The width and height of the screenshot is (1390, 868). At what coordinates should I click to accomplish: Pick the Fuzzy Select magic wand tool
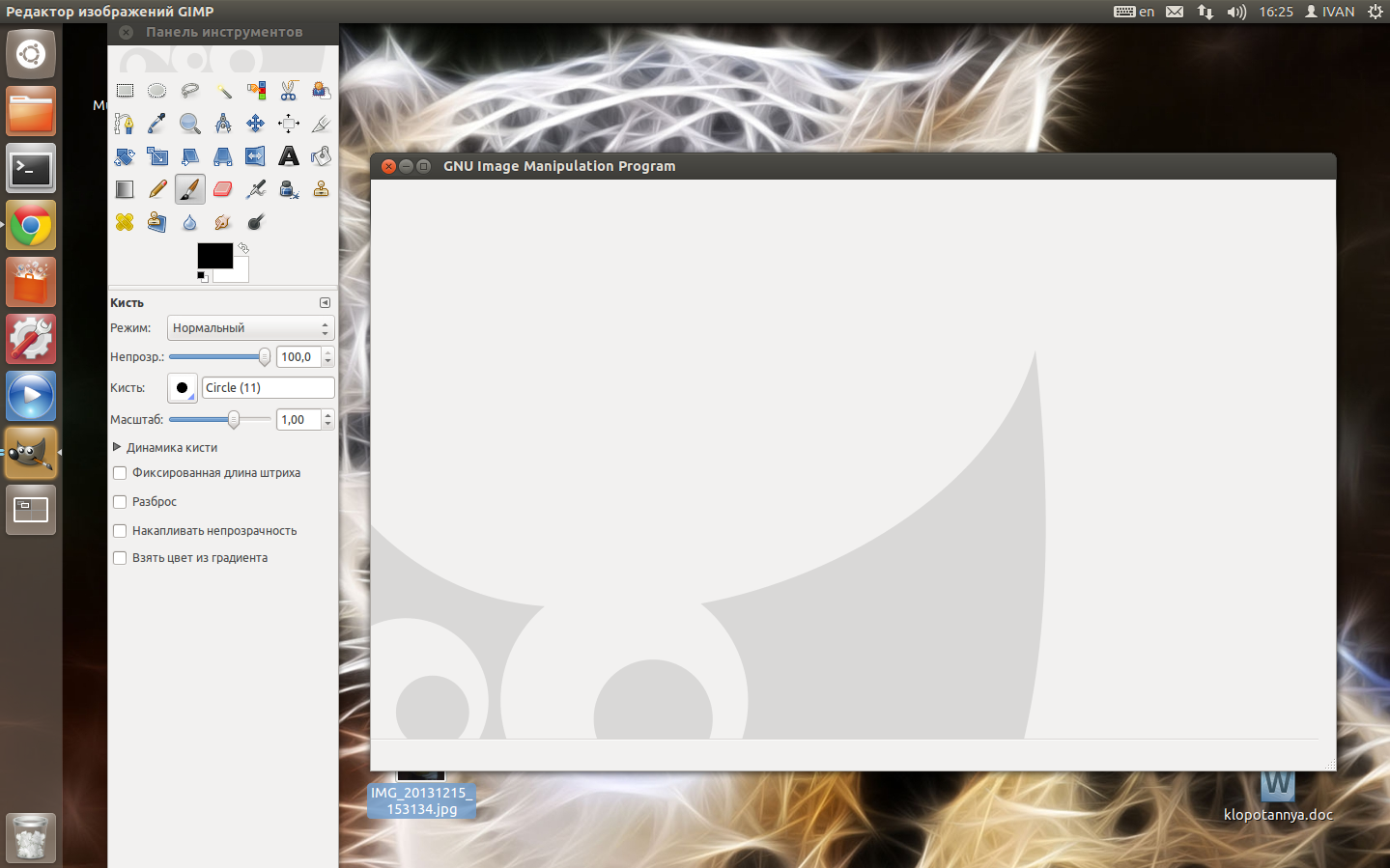coord(223,91)
